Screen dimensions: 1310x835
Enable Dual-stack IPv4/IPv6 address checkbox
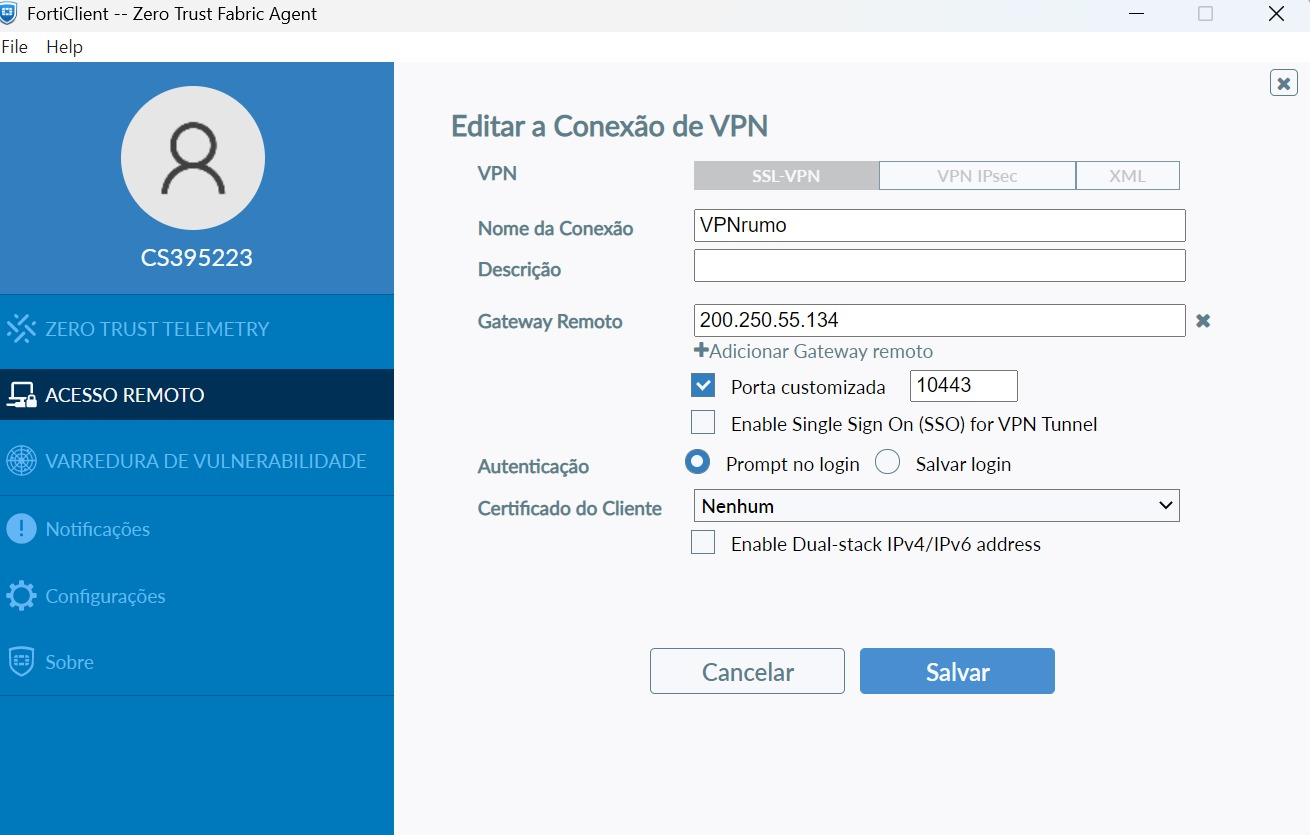pos(703,543)
